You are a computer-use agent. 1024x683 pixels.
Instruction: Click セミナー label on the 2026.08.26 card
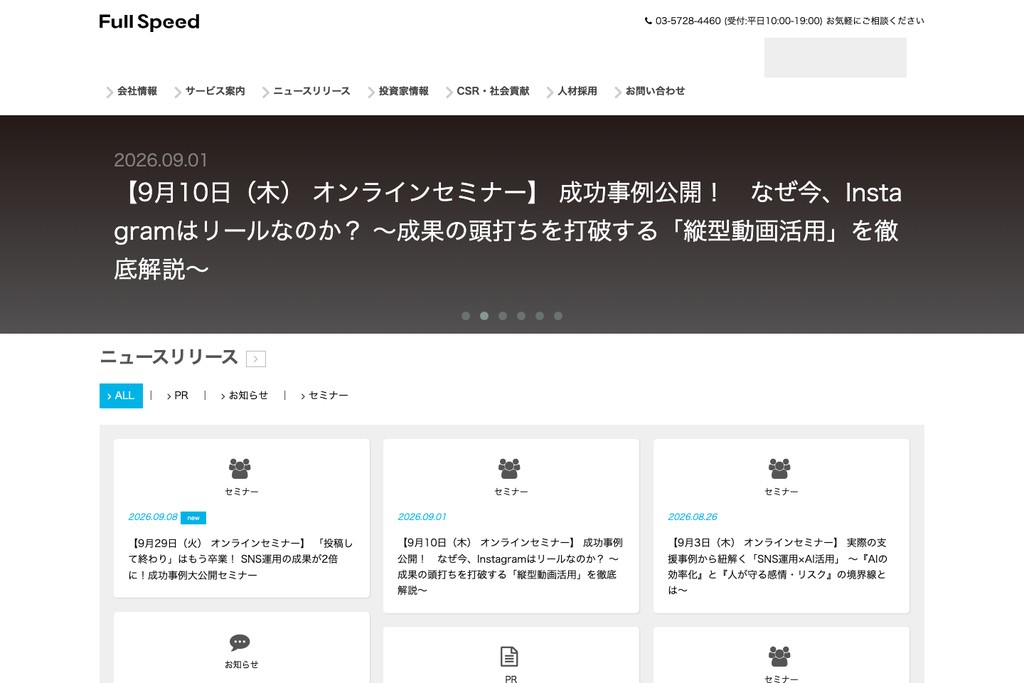click(781, 492)
